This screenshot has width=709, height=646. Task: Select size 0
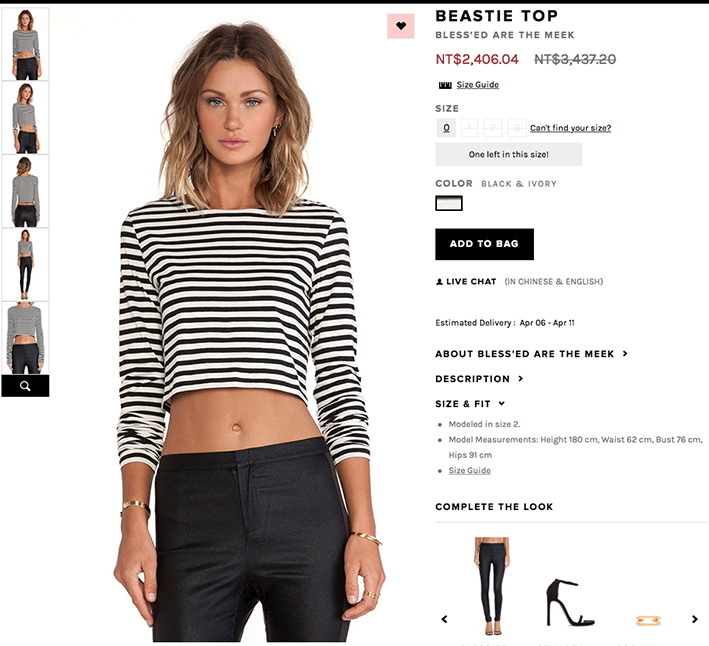coord(446,128)
